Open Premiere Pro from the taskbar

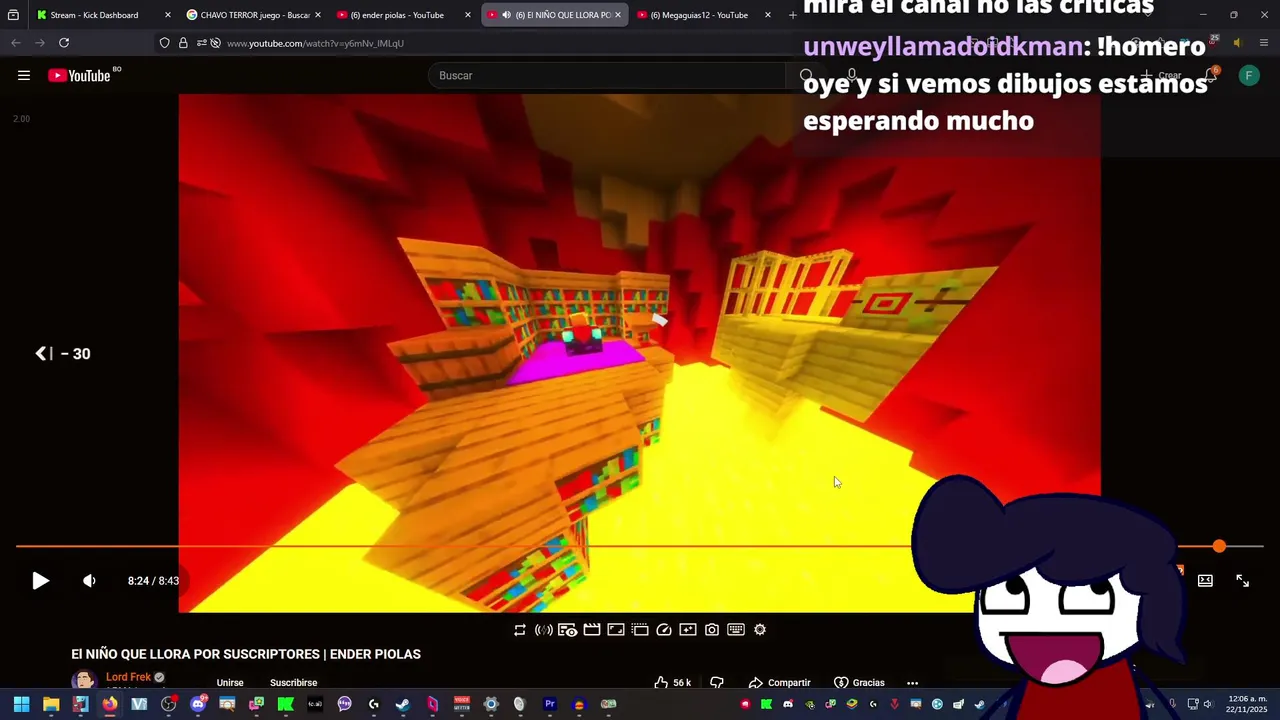549,704
